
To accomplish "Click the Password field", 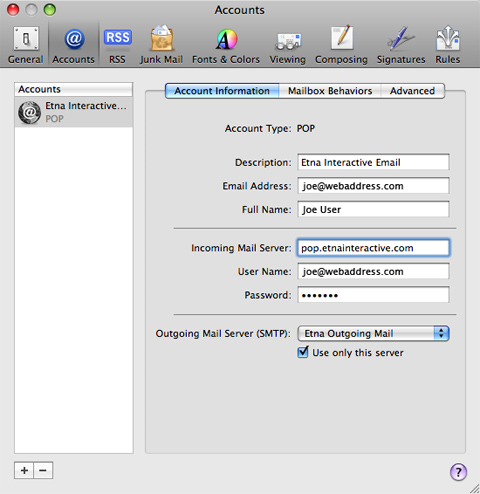I will click(373, 295).
